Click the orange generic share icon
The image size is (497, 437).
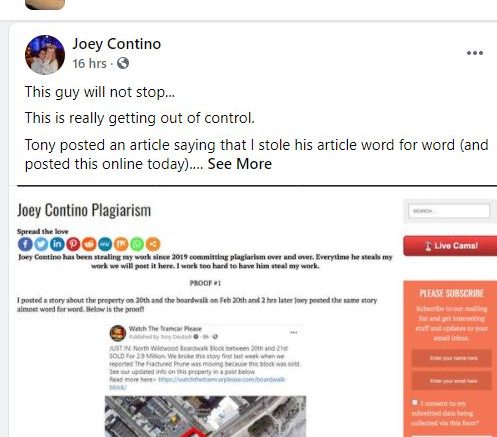pyautogui.click(x=153, y=244)
